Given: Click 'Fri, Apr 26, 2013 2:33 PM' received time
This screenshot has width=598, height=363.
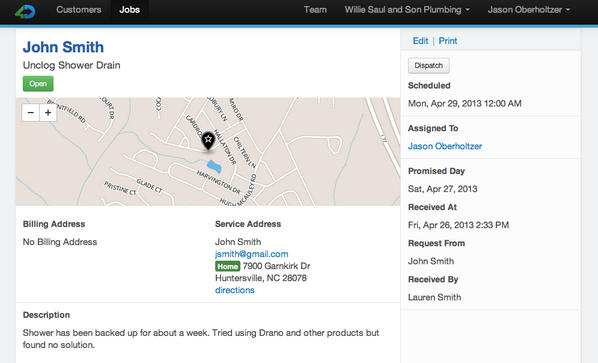Looking at the screenshot, I should point(458,225).
